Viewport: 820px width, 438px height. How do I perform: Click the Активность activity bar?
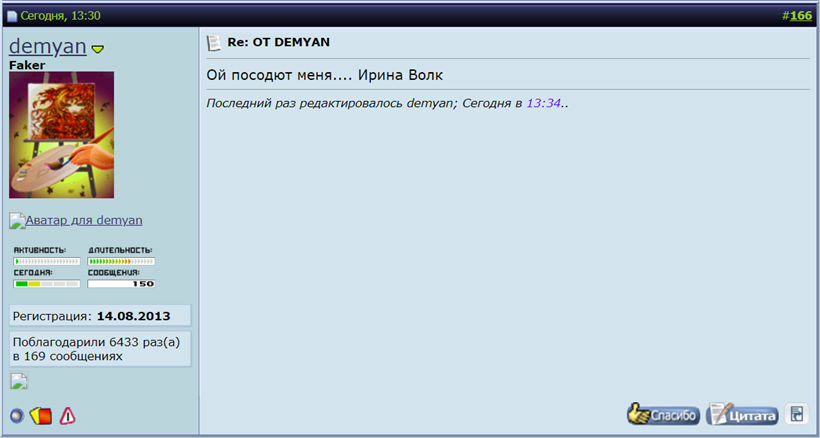coord(46,261)
